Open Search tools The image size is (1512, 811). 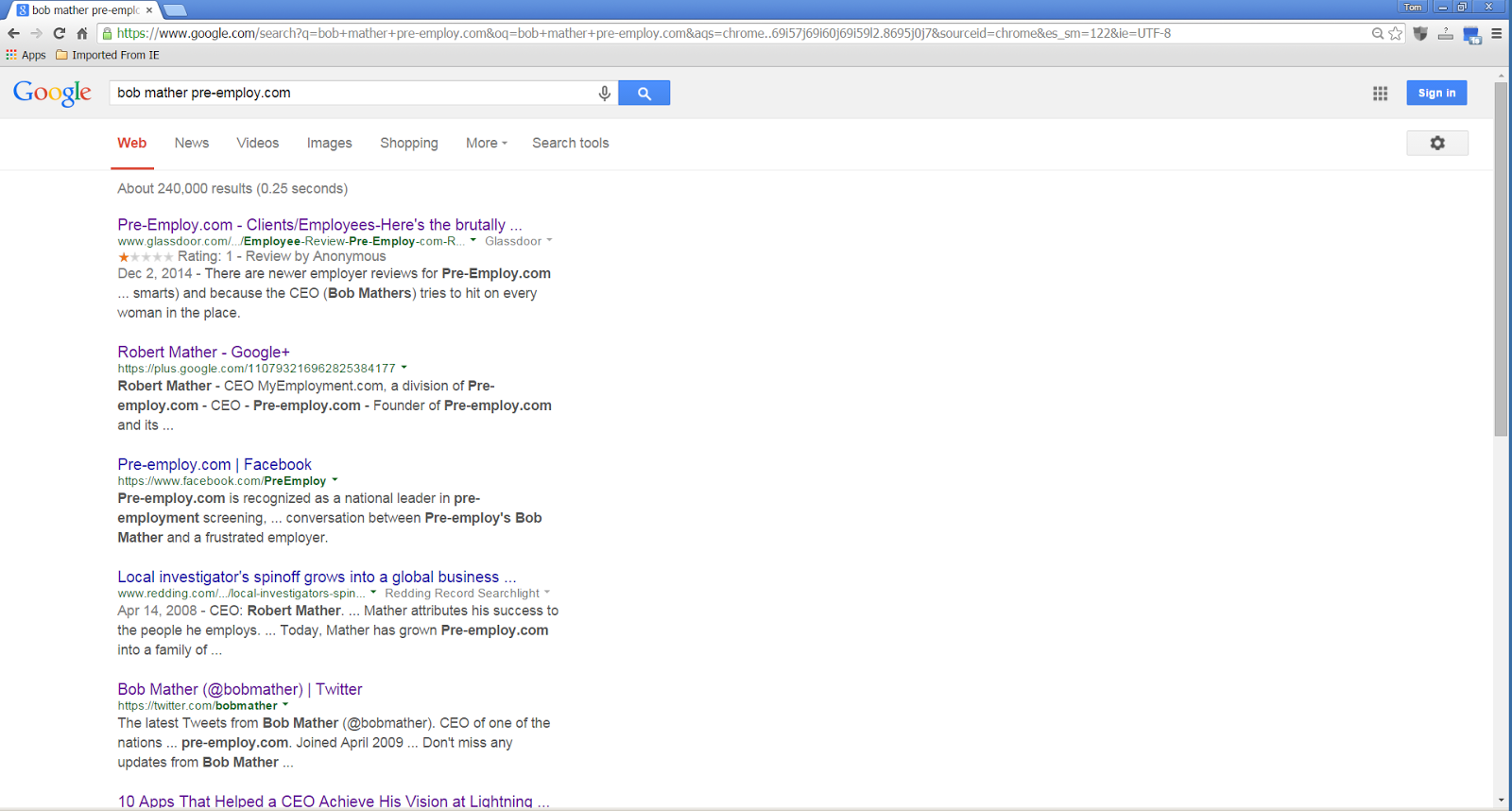pyautogui.click(x=571, y=143)
